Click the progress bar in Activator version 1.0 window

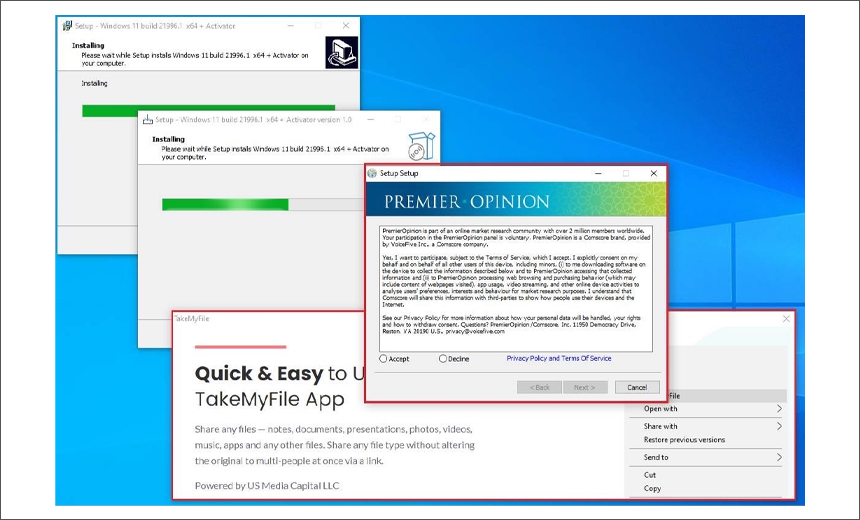[x=263, y=205]
